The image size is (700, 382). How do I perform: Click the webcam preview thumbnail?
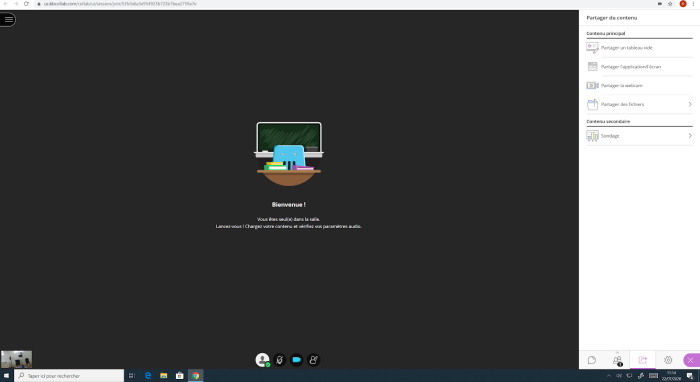coord(17,359)
